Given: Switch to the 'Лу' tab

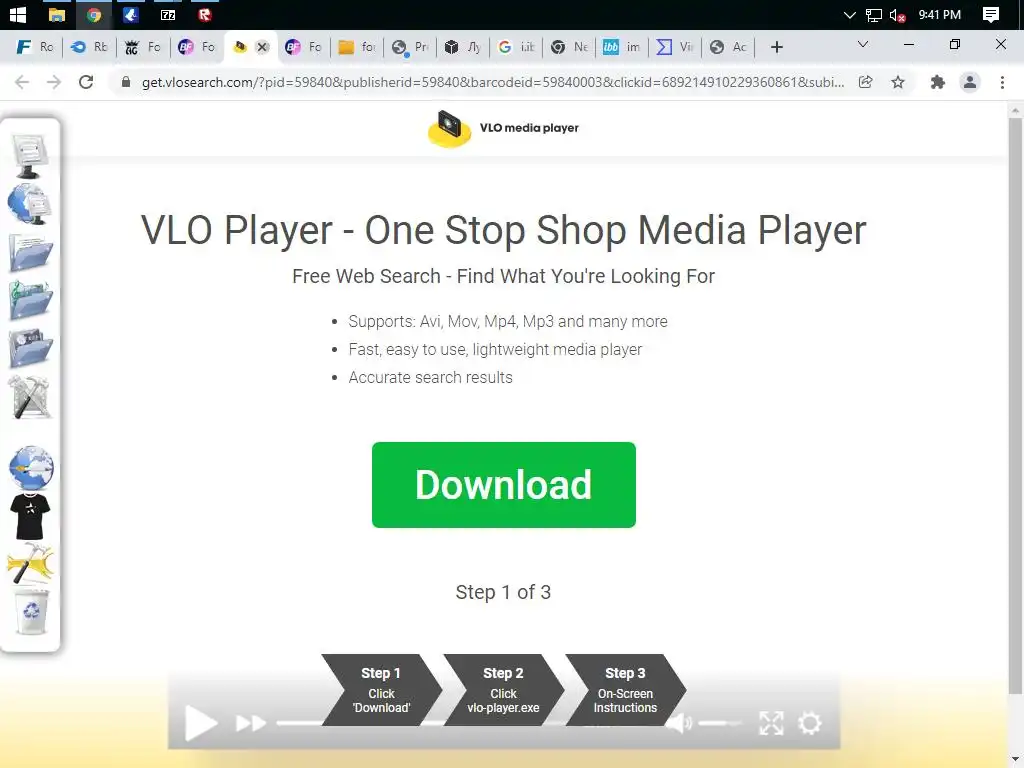Looking at the screenshot, I should coord(463,47).
